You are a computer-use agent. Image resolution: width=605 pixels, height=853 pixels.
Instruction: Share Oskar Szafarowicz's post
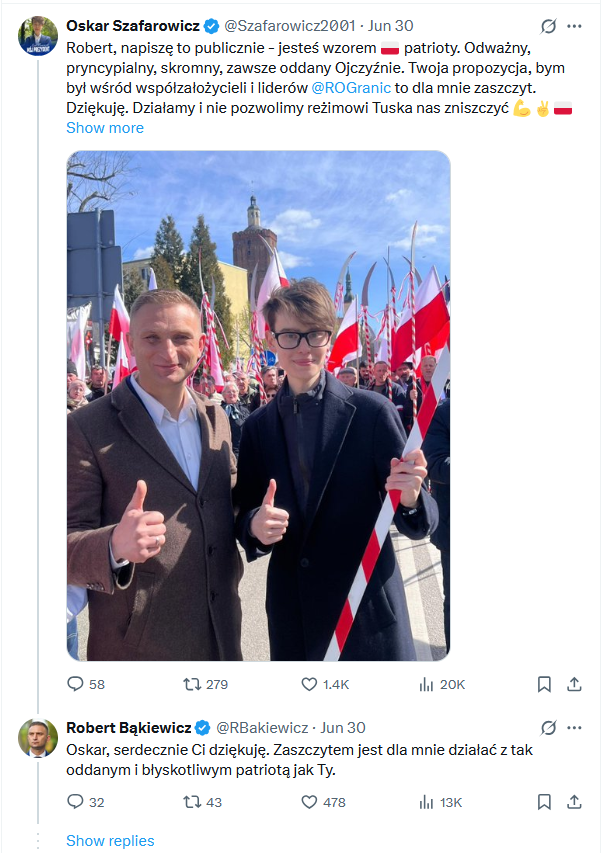(574, 685)
